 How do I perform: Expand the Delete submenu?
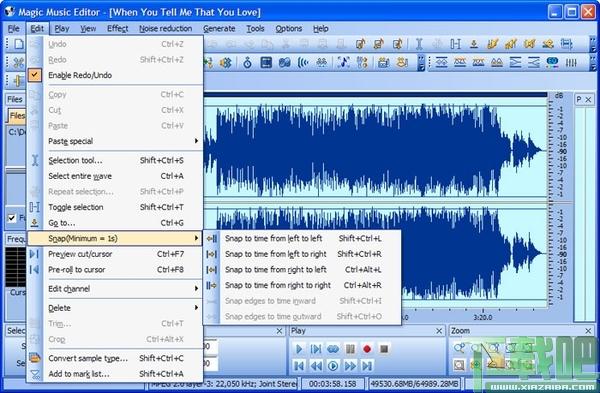pyautogui.click(x=115, y=308)
